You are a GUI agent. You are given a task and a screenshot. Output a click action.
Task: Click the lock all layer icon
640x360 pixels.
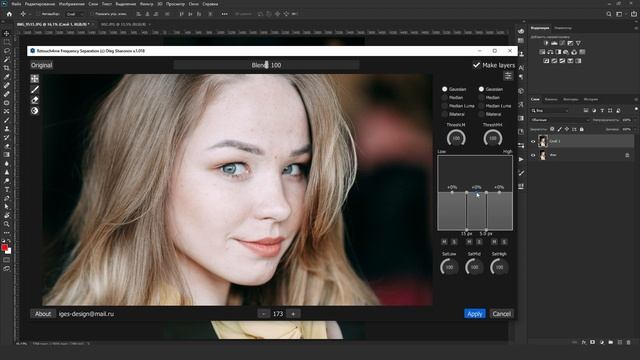582,129
